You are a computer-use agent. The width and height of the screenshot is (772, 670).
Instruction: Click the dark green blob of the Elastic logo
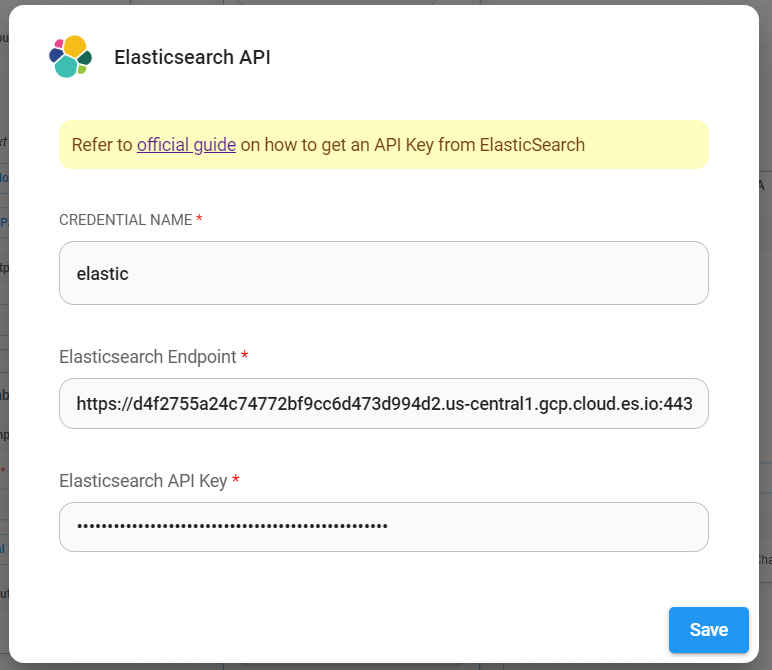(85, 59)
